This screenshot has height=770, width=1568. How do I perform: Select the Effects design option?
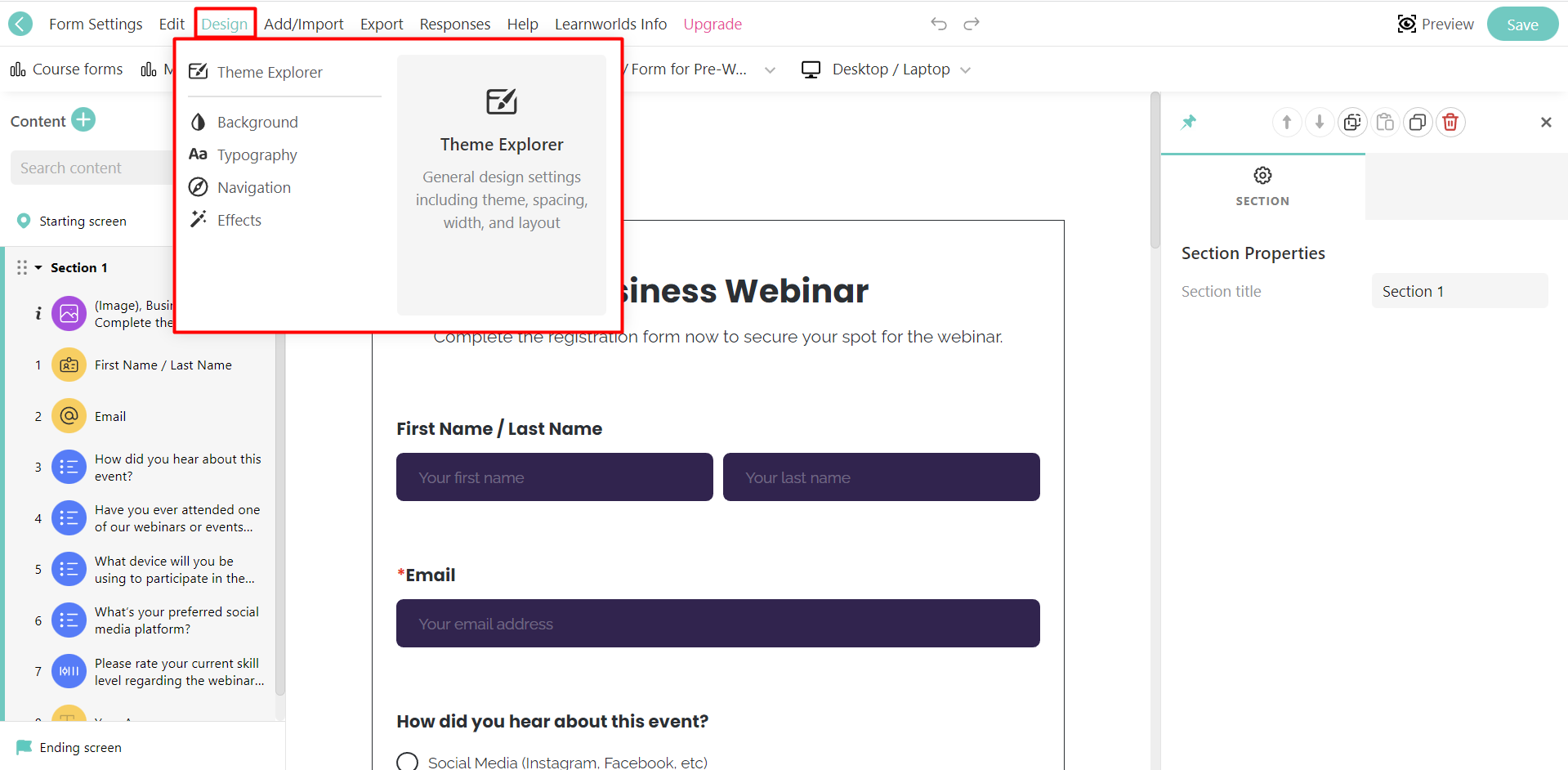point(239,219)
